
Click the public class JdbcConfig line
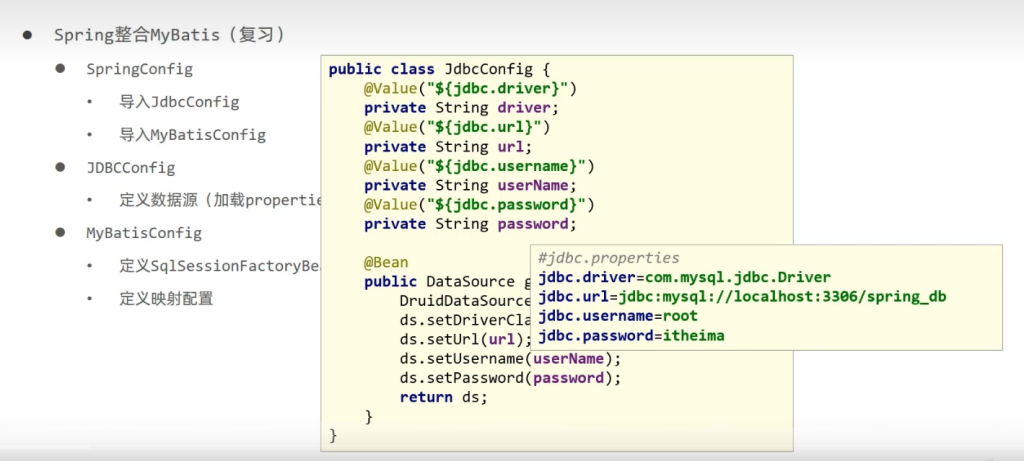[440, 69]
